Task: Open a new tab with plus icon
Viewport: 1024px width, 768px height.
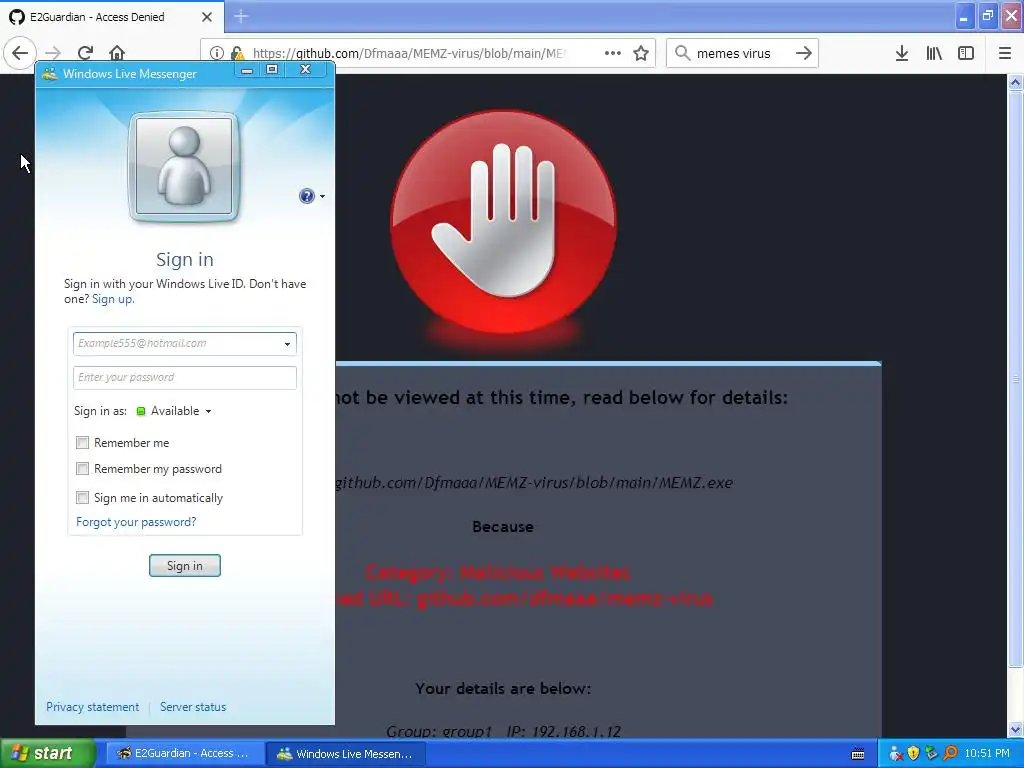Action: [x=241, y=16]
